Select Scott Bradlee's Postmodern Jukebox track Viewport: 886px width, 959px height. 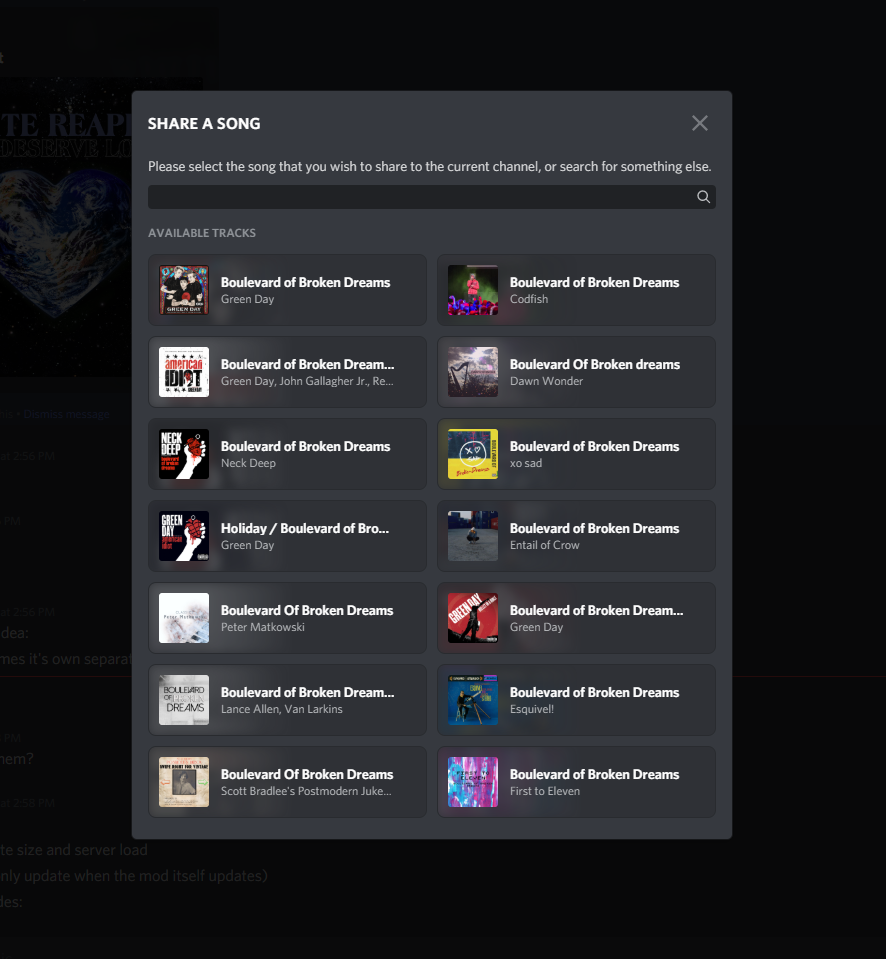pyautogui.click(x=287, y=782)
